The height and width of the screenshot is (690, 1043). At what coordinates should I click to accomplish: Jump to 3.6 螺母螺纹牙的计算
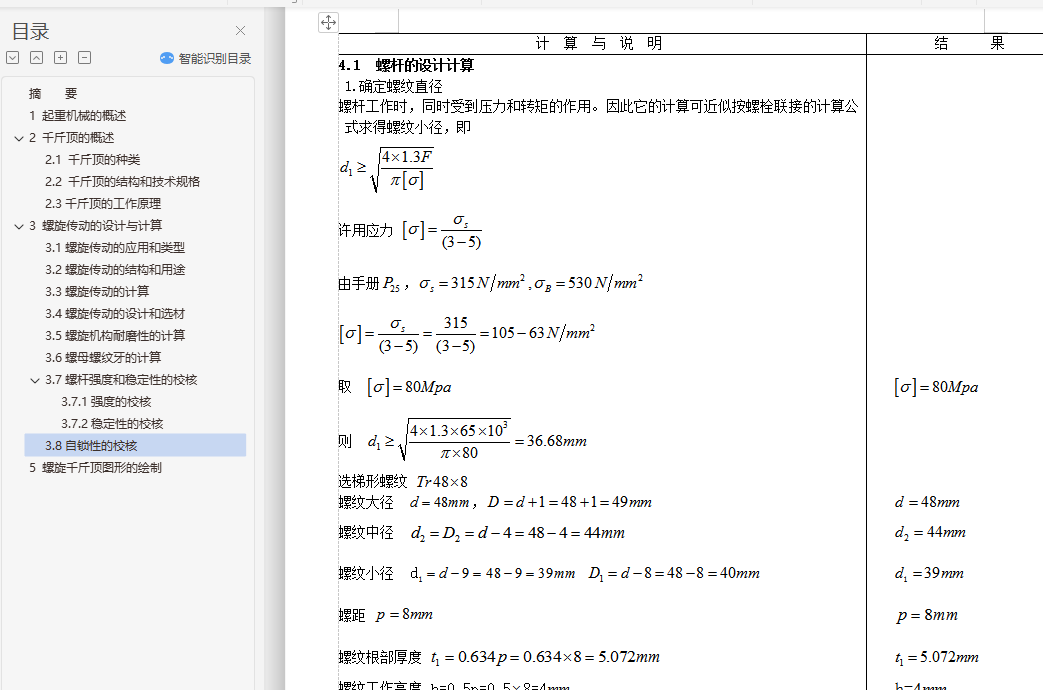(103, 357)
